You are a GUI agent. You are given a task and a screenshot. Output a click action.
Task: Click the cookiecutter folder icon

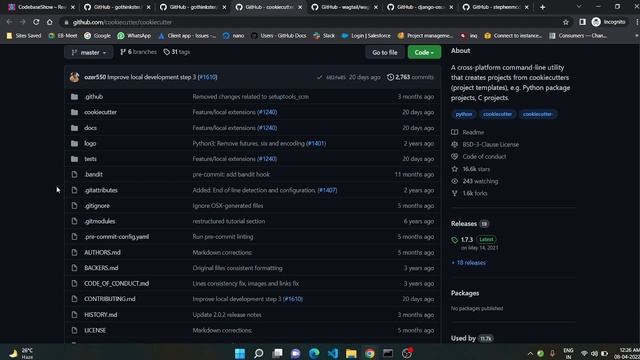point(74,112)
